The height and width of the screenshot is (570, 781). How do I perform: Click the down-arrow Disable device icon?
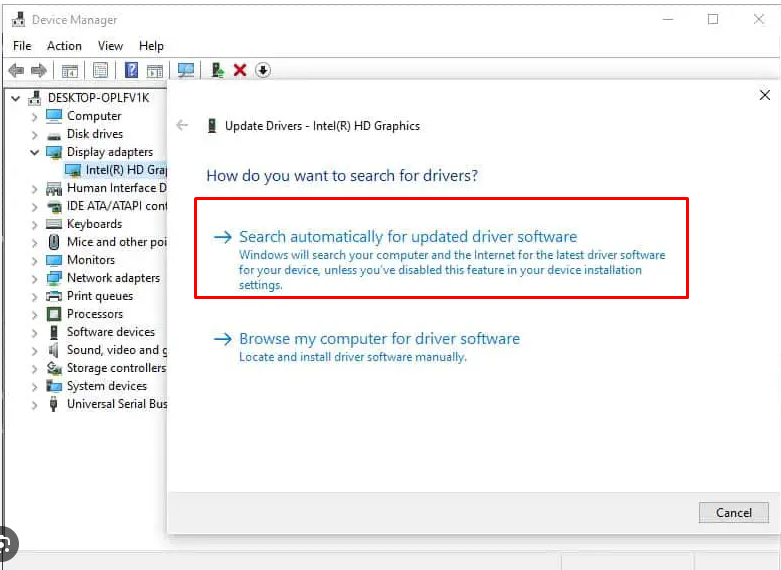click(263, 70)
